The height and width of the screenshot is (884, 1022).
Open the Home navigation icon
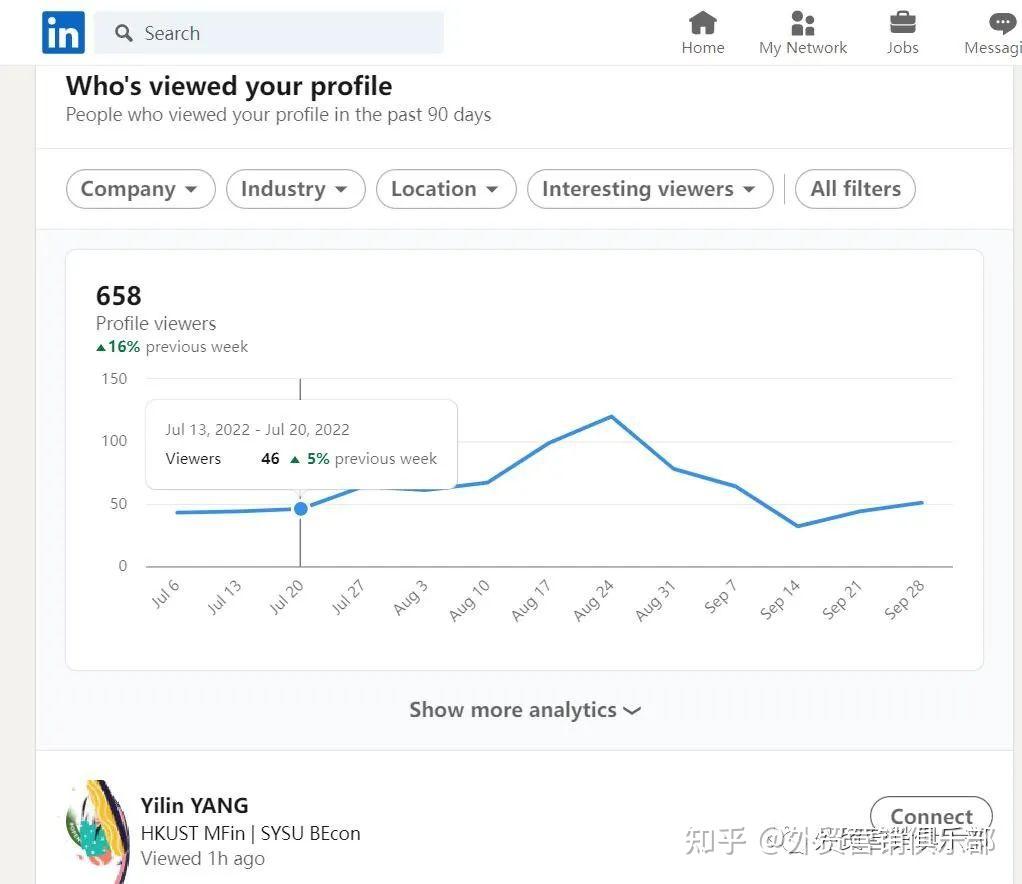[702, 22]
